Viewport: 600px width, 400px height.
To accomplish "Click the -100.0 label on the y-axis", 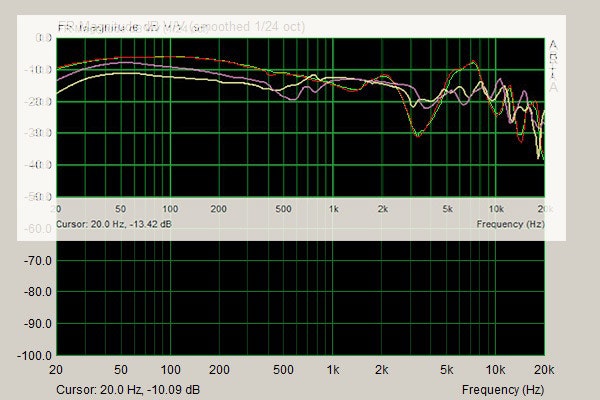I will [33, 356].
